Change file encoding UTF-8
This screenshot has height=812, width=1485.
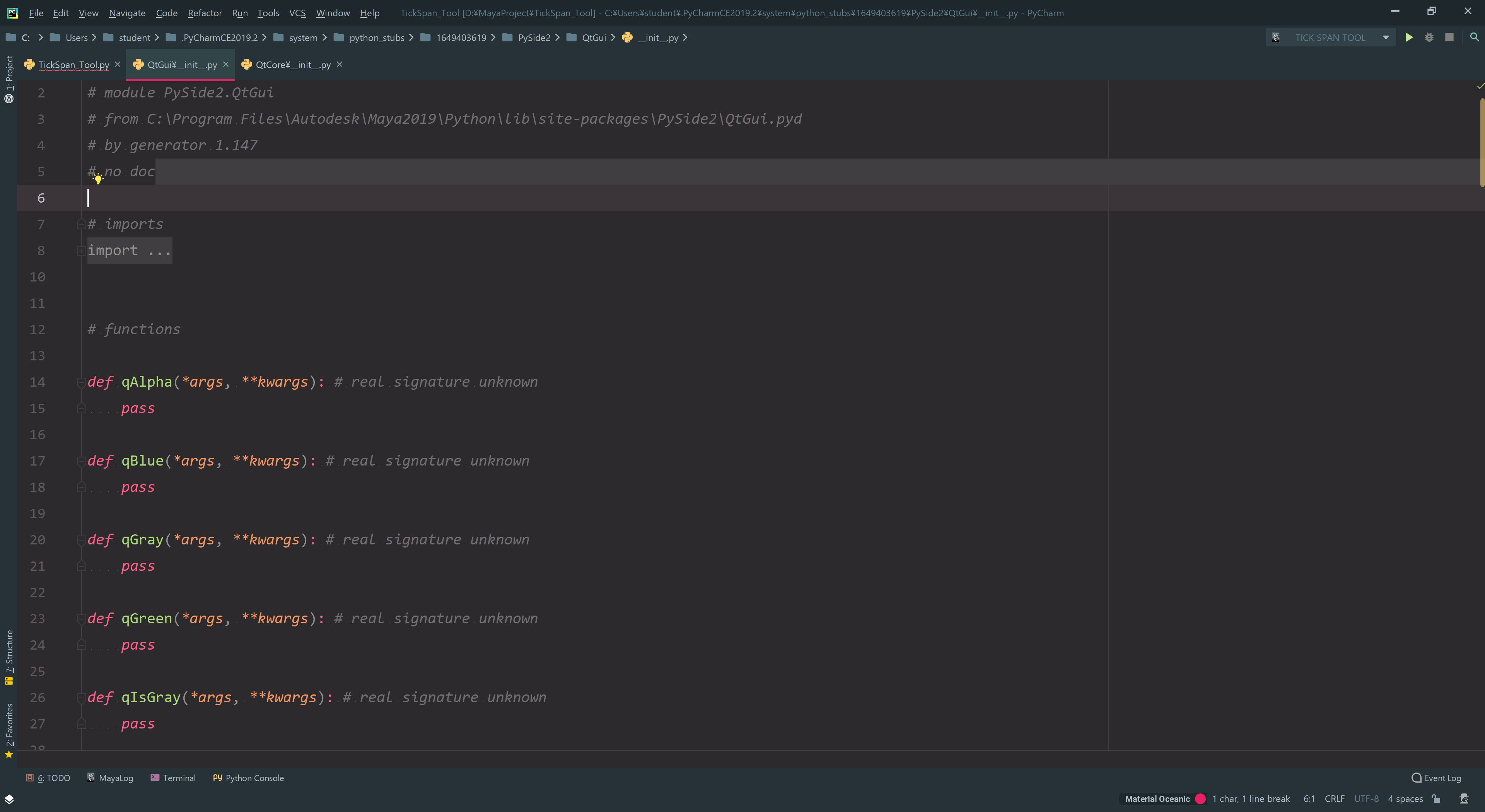click(x=1366, y=799)
